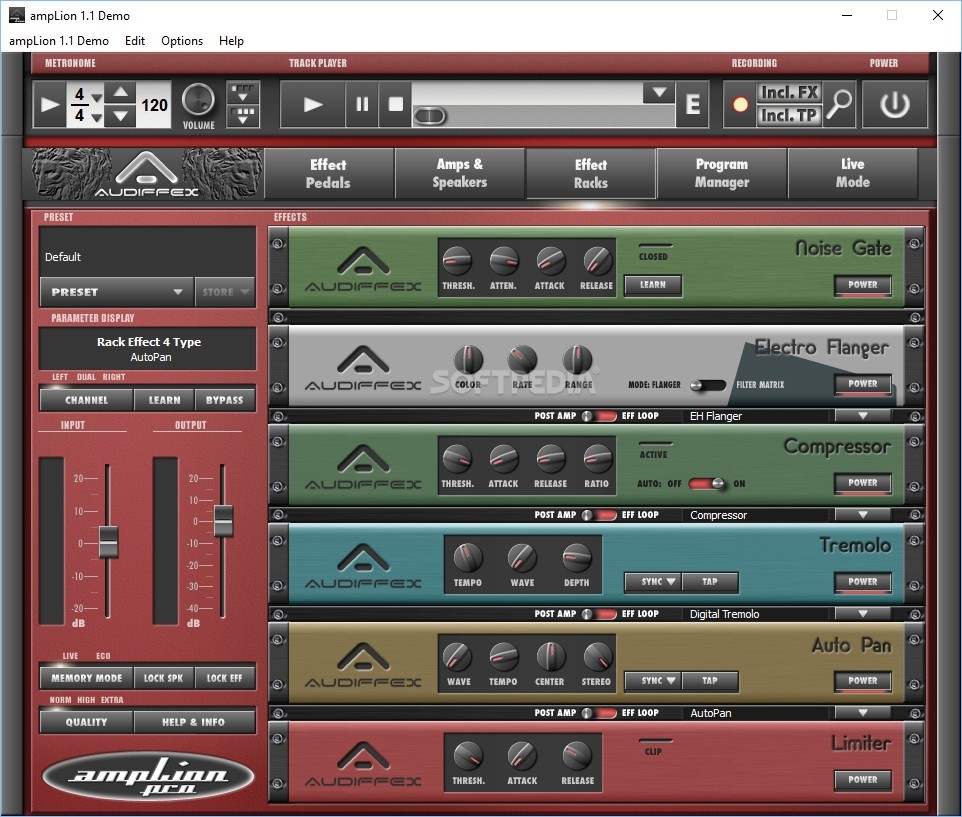The image size is (962, 817).
Task: Toggle the Noise Gate POWER button
Action: tap(863, 285)
